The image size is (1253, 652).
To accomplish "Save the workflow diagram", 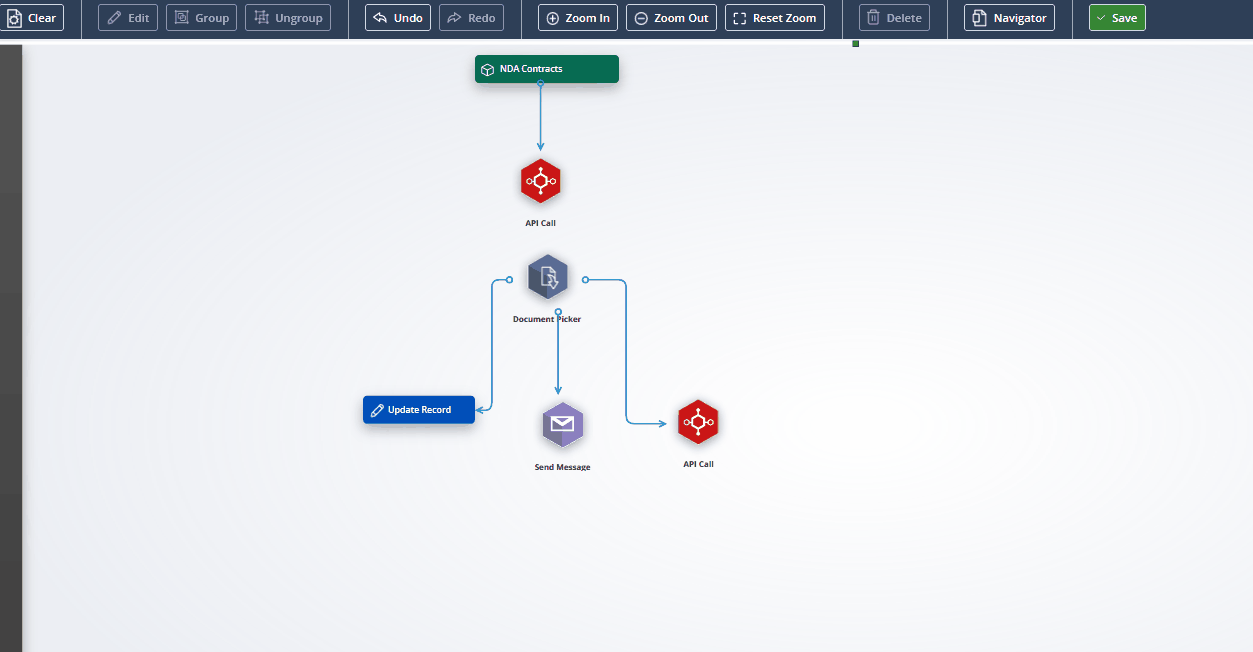I will 1117,18.
